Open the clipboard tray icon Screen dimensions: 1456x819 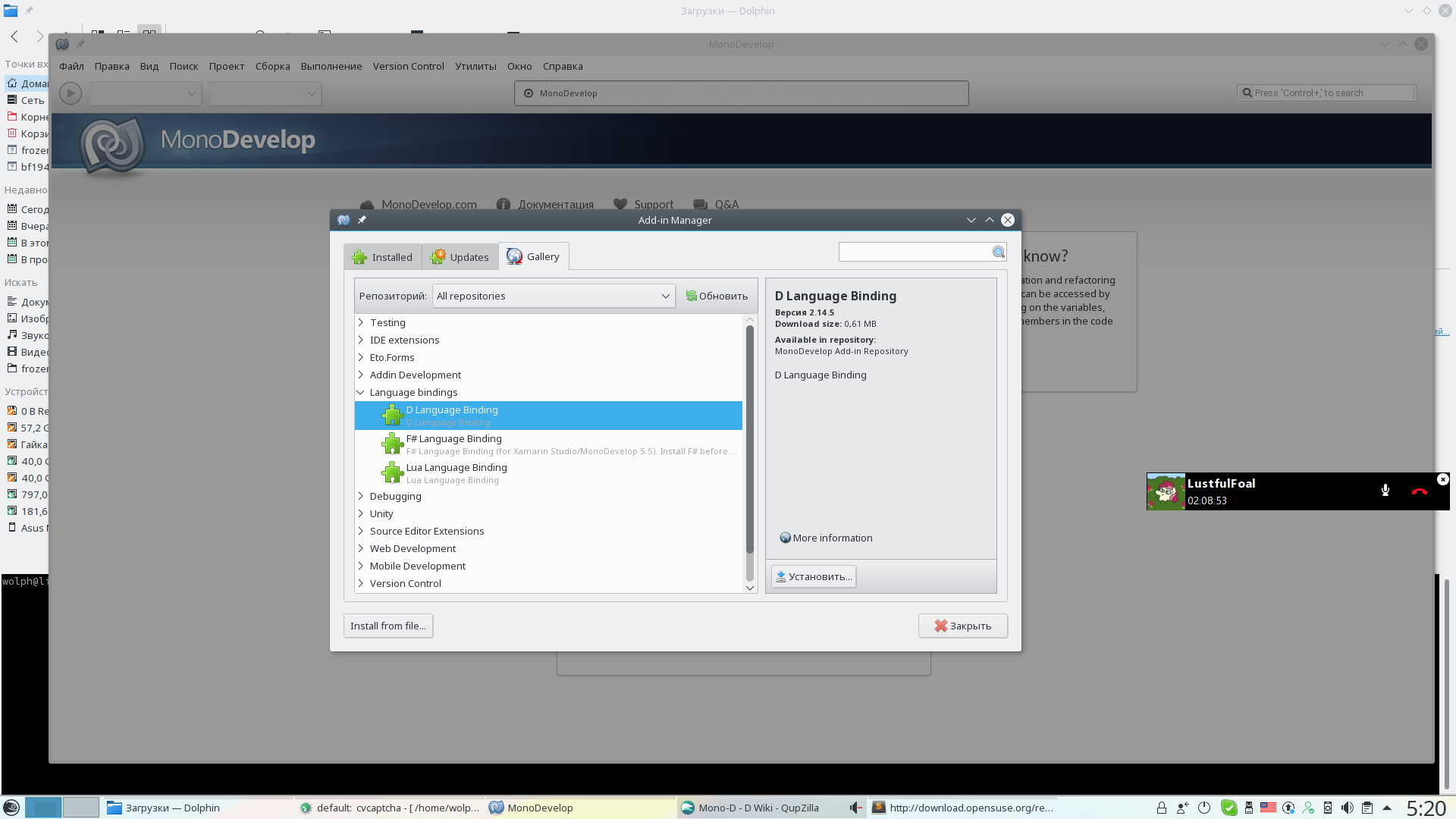coord(1367,808)
